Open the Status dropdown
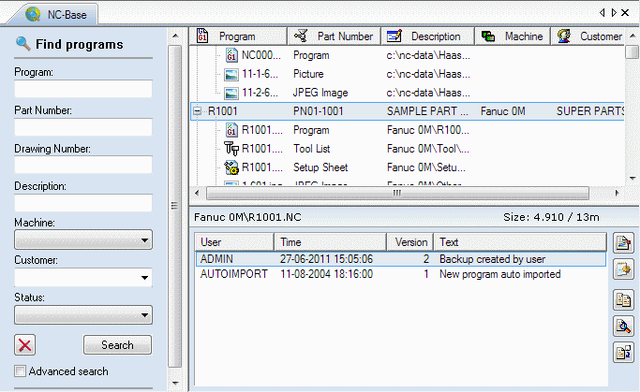Screen dimensions: 640x392 (x=83, y=315)
